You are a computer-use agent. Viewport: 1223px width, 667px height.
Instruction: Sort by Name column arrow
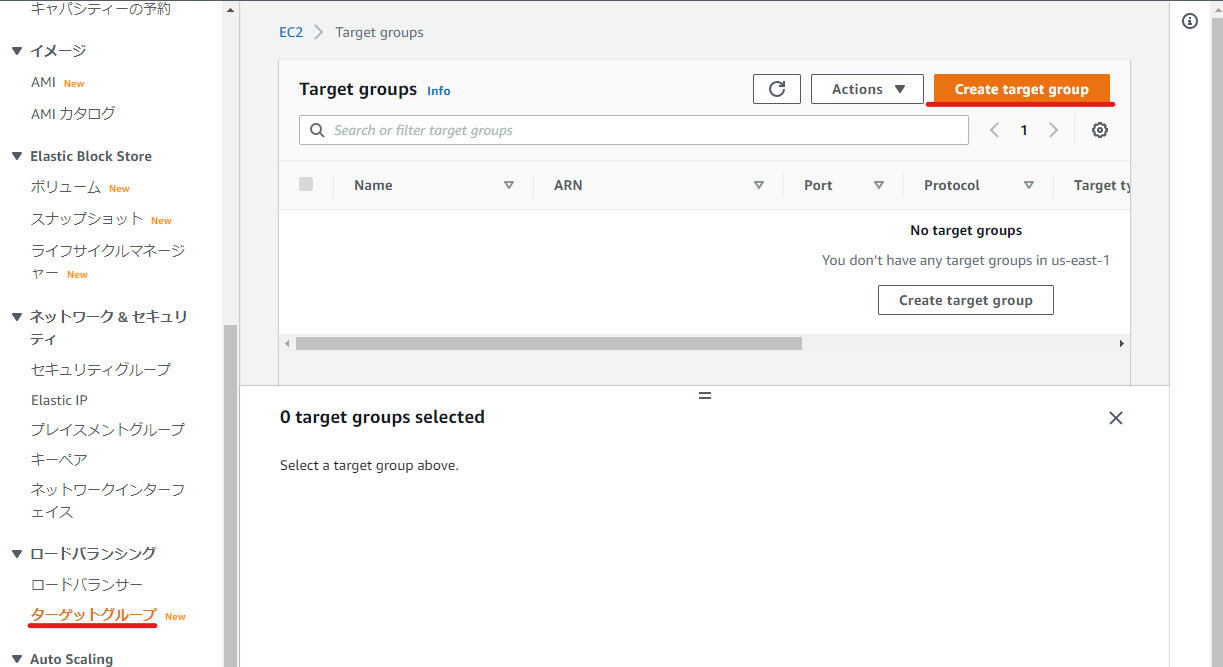click(x=509, y=185)
